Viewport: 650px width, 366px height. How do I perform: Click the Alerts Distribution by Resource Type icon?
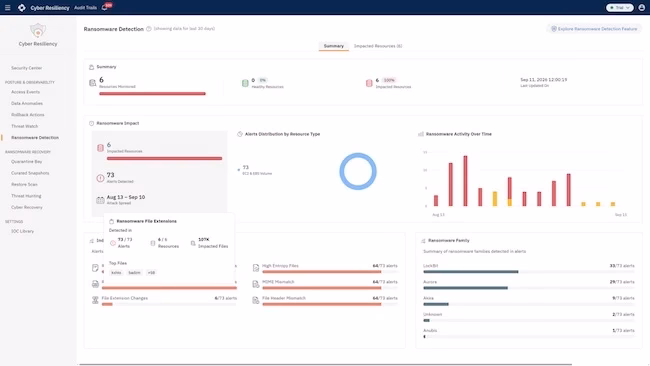[240, 134]
